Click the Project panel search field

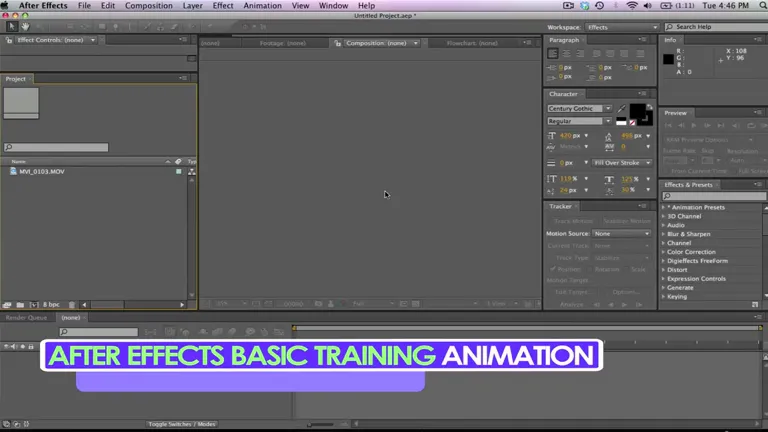click(56, 147)
